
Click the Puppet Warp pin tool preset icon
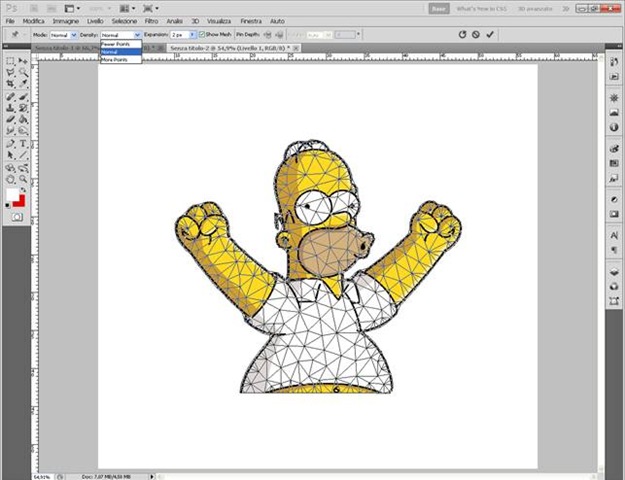coord(15,35)
